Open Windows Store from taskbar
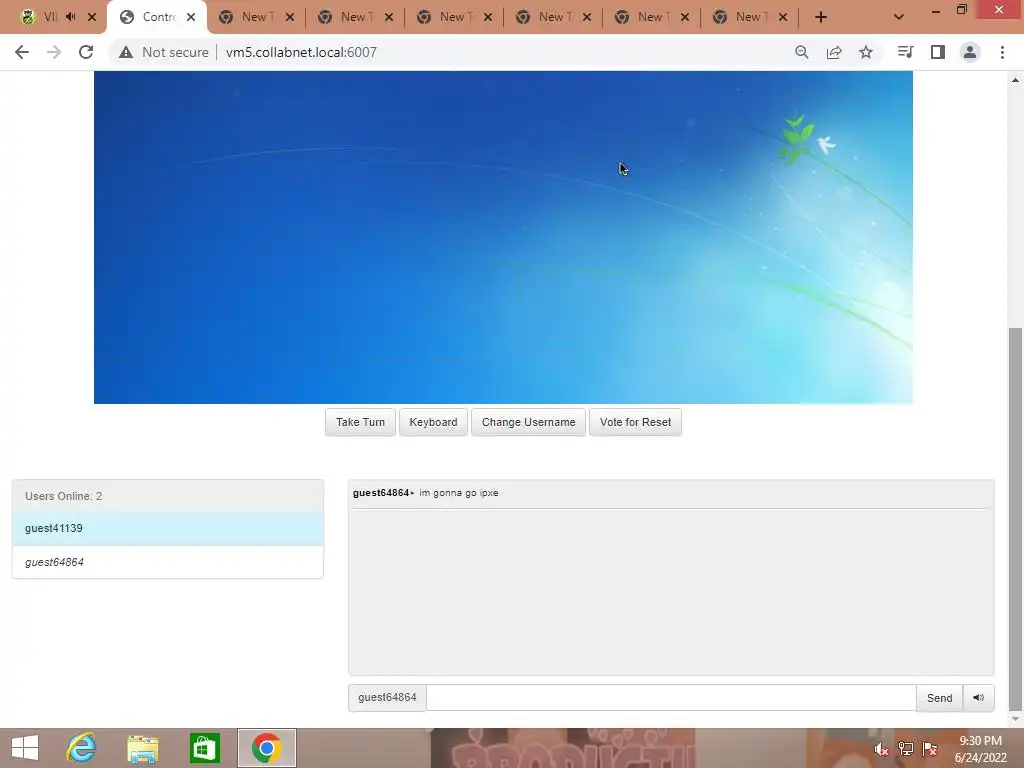Image resolution: width=1024 pixels, height=768 pixels. [204, 748]
